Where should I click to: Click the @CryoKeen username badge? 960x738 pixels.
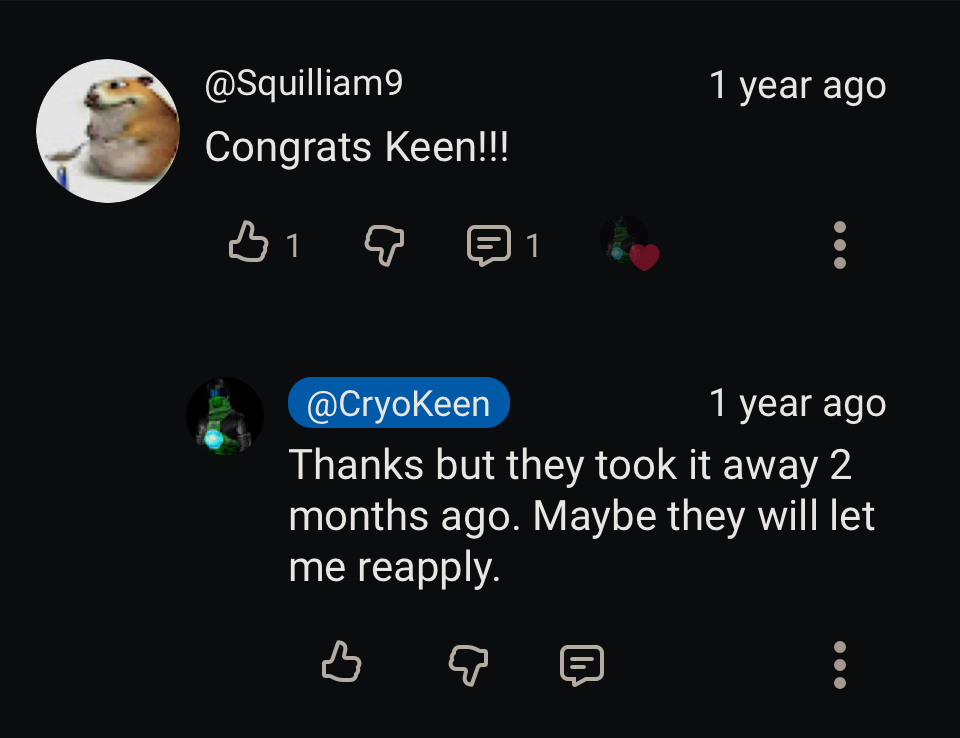[x=398, y=404]
